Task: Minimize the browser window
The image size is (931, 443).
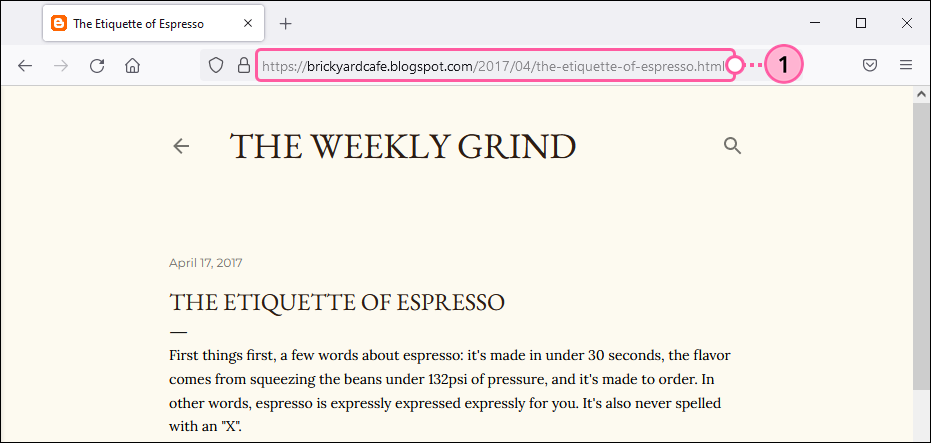Action: pos(815,24)
